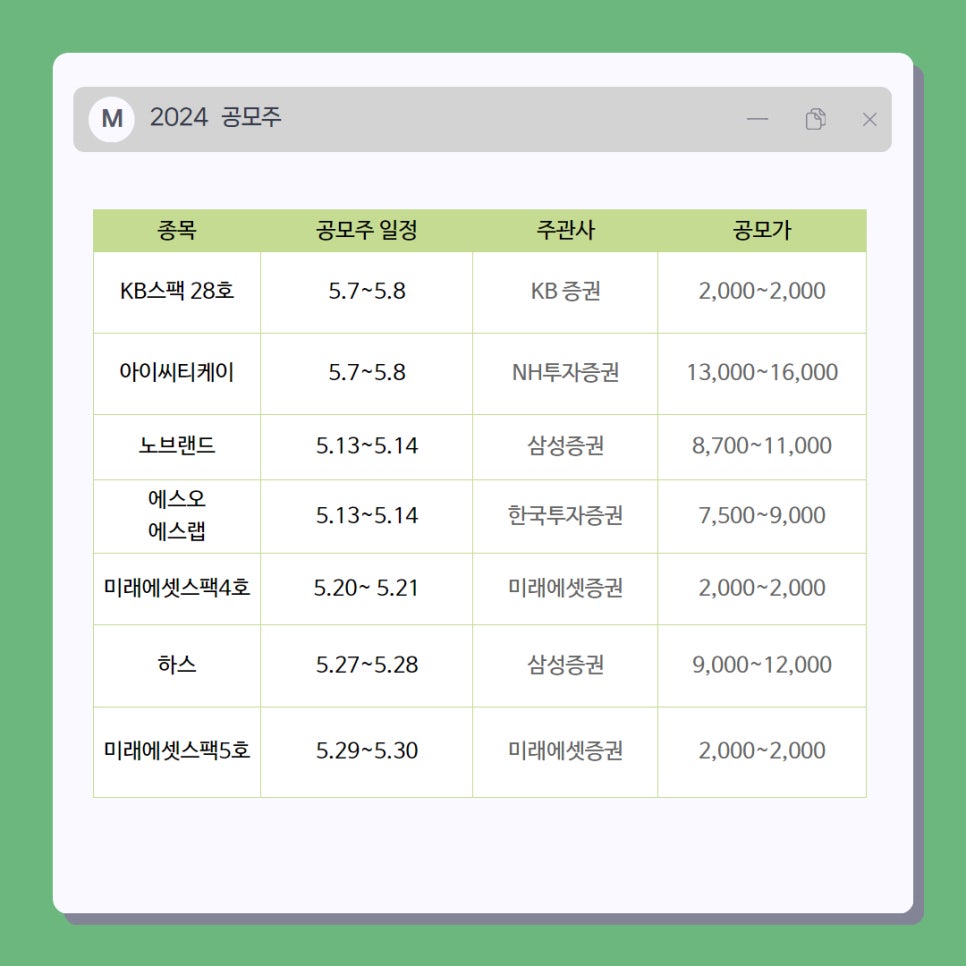
Task: Click the '공모가' column header
Action: (x=762, y=230)
